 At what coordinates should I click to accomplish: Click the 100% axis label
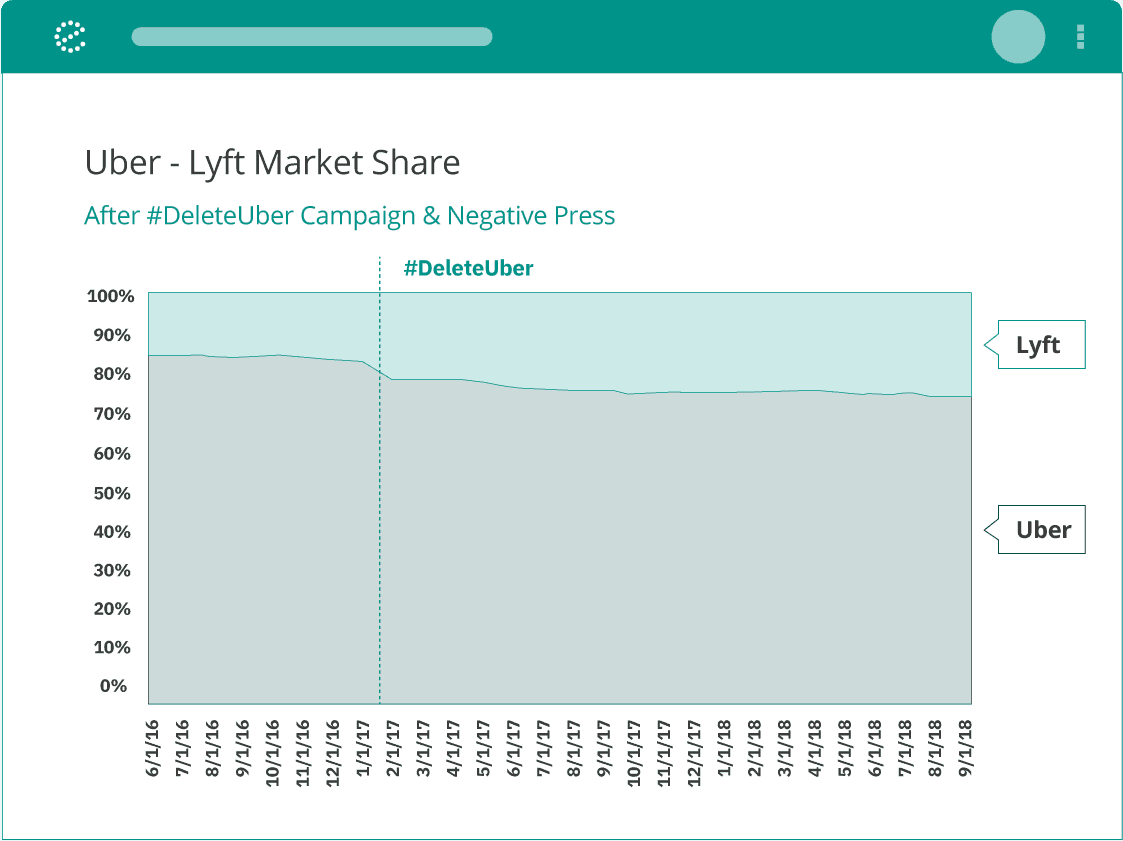click(x=110, y=296)
